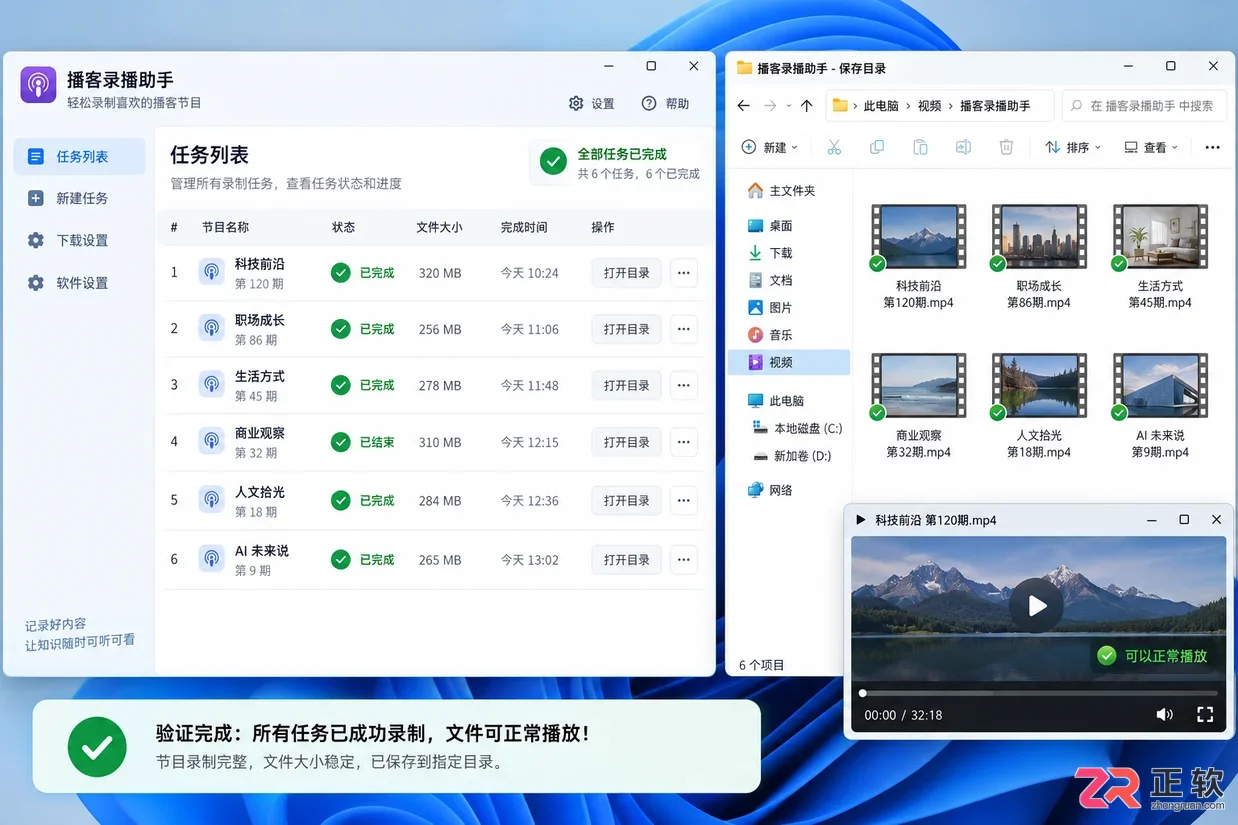This screenshot has width=1238, height=825.
Task: Click the podcast icon for 生活方式 row
Action: click(211, 384)
